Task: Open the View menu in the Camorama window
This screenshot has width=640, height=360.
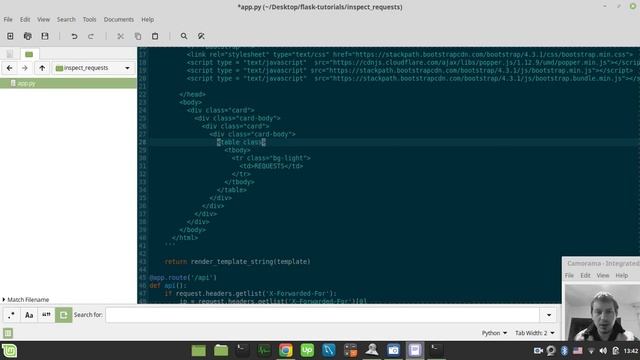Action: [x=603, y=276]
